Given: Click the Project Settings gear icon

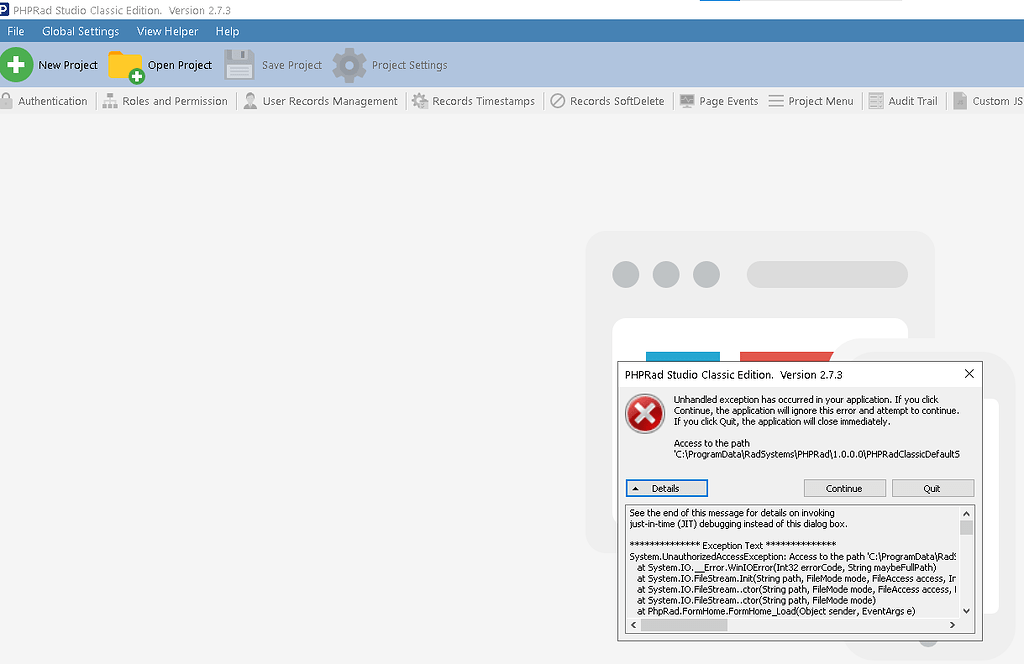Looking at the screenshot, I should click(x=349, y=65).
